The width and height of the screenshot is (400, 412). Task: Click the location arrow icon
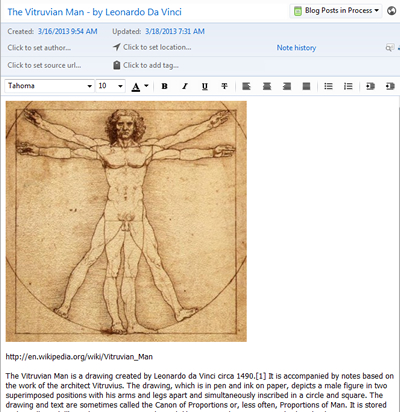click(x=116, y=47)
